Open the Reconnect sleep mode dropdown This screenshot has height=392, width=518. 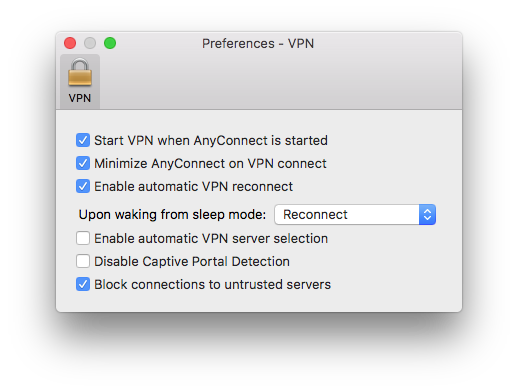[355, 215]
